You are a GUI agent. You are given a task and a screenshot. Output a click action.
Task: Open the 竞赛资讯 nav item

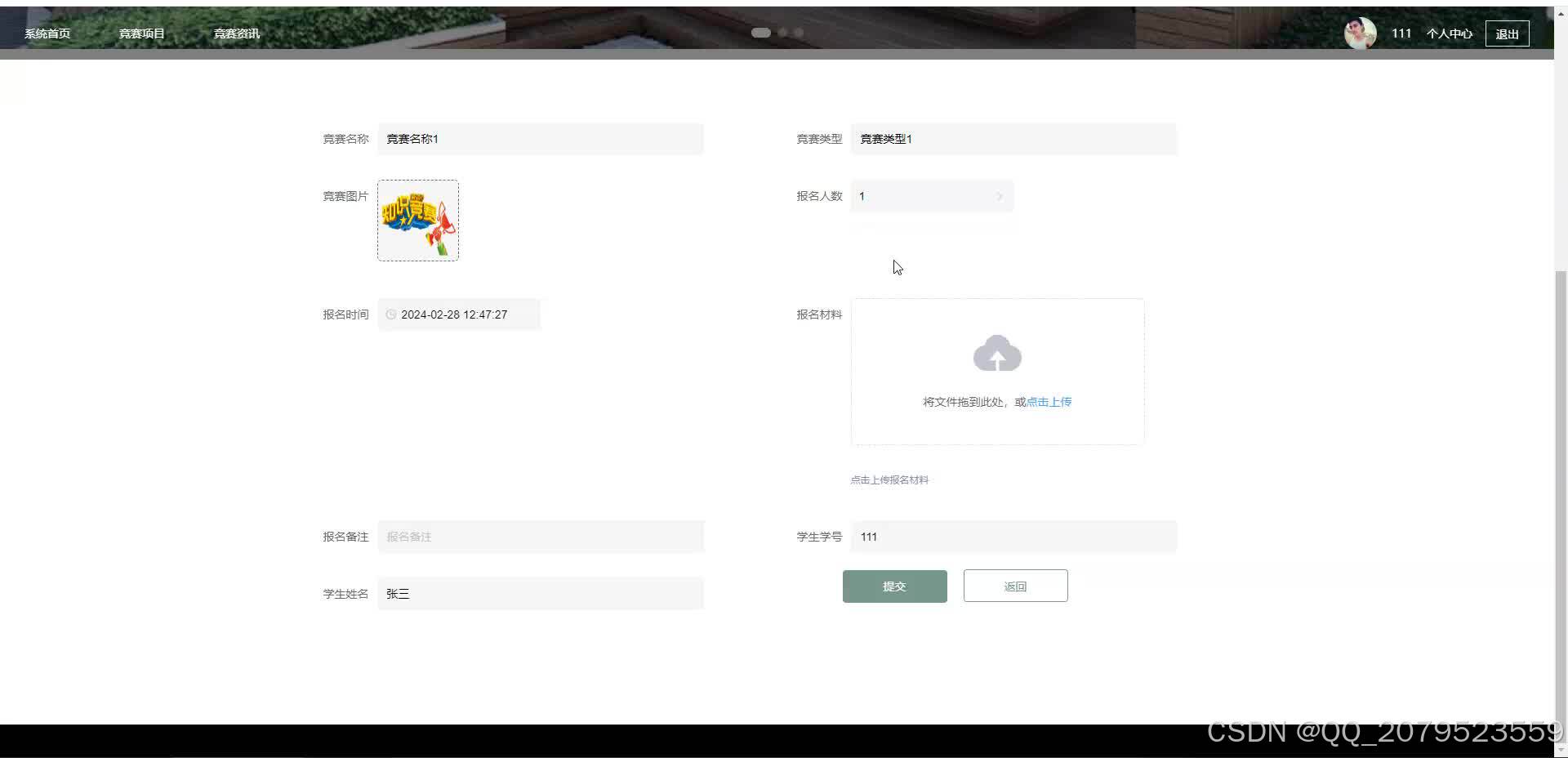pos(237,33)
